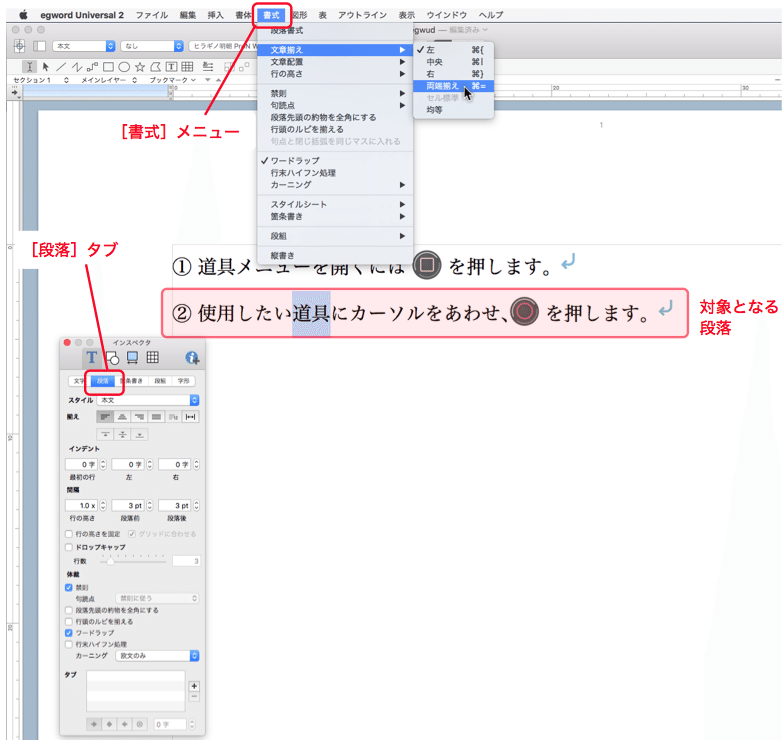Open the Apple menu
The image size is (783, 740).
[x=23, y=15]
